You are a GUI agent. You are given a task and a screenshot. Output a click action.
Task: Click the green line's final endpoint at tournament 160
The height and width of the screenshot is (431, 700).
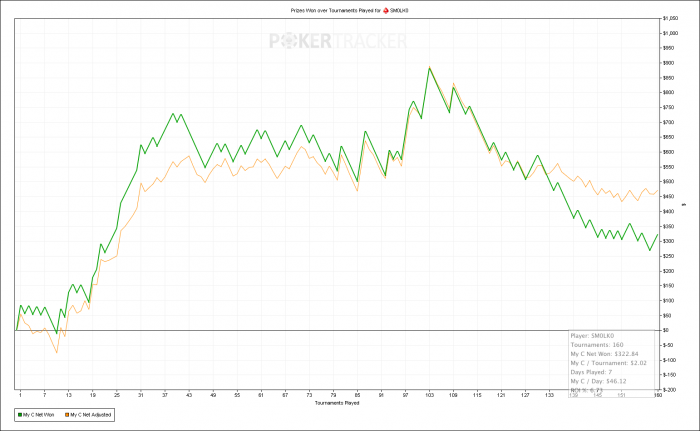point(658,234)
